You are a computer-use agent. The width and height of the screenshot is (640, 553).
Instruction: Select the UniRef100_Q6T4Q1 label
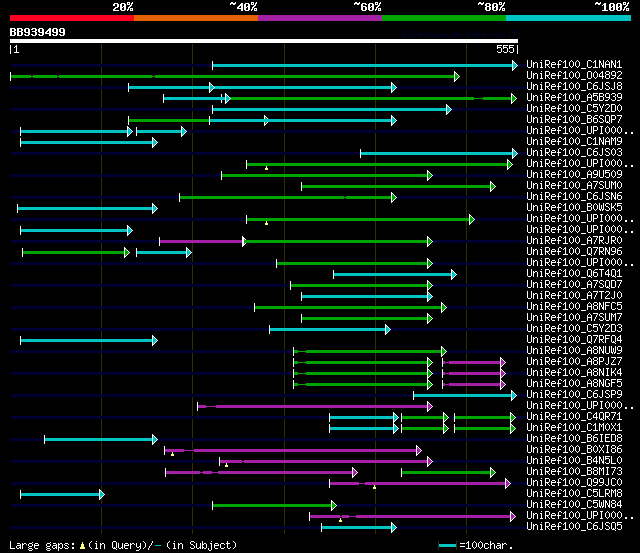point(574,274)
